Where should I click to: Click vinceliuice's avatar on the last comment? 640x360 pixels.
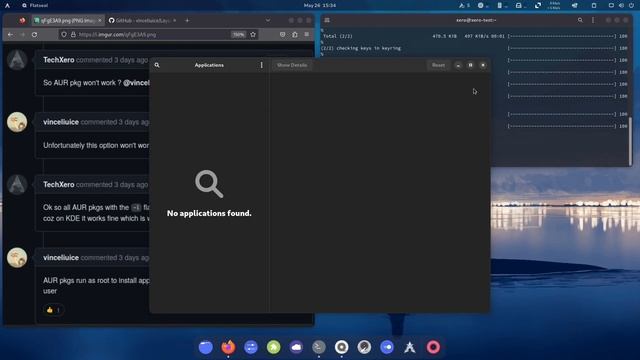pyautogui.click(x=17, y=258)
